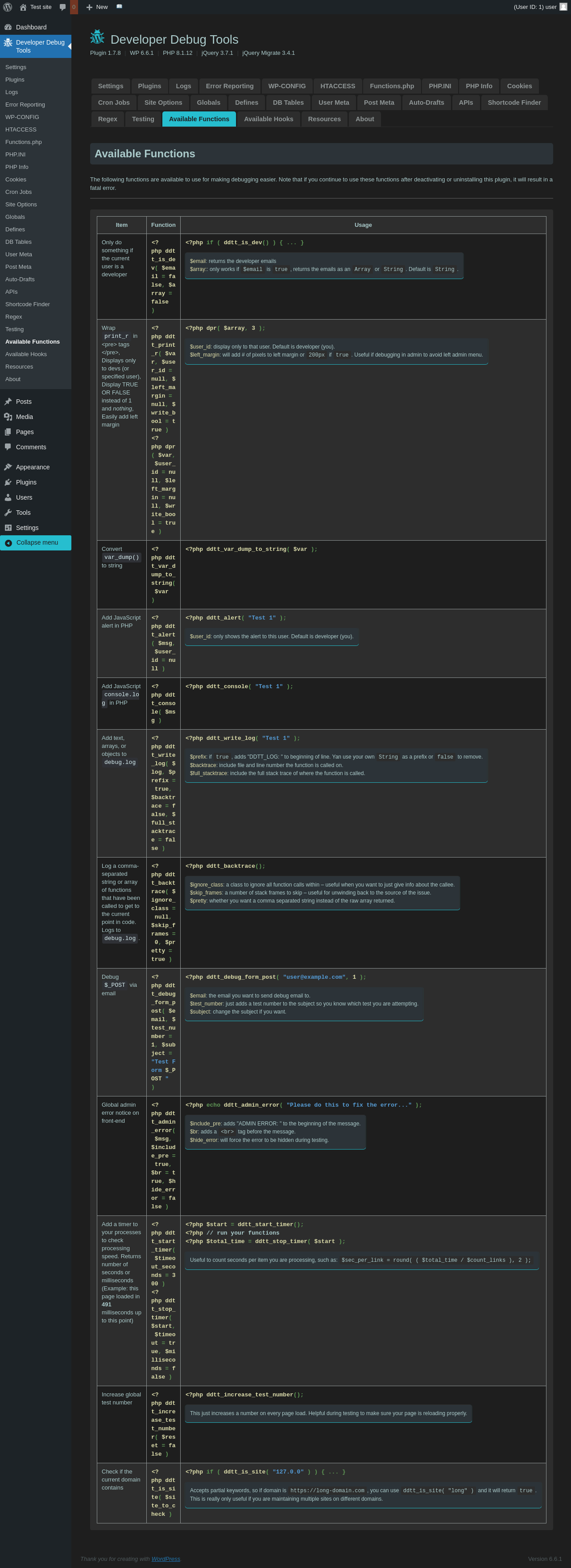Image resolution: width=571 pixels, height=1568 pixels.
Task: Open Posts from the sidebar
Action: (x=24, y=402)
